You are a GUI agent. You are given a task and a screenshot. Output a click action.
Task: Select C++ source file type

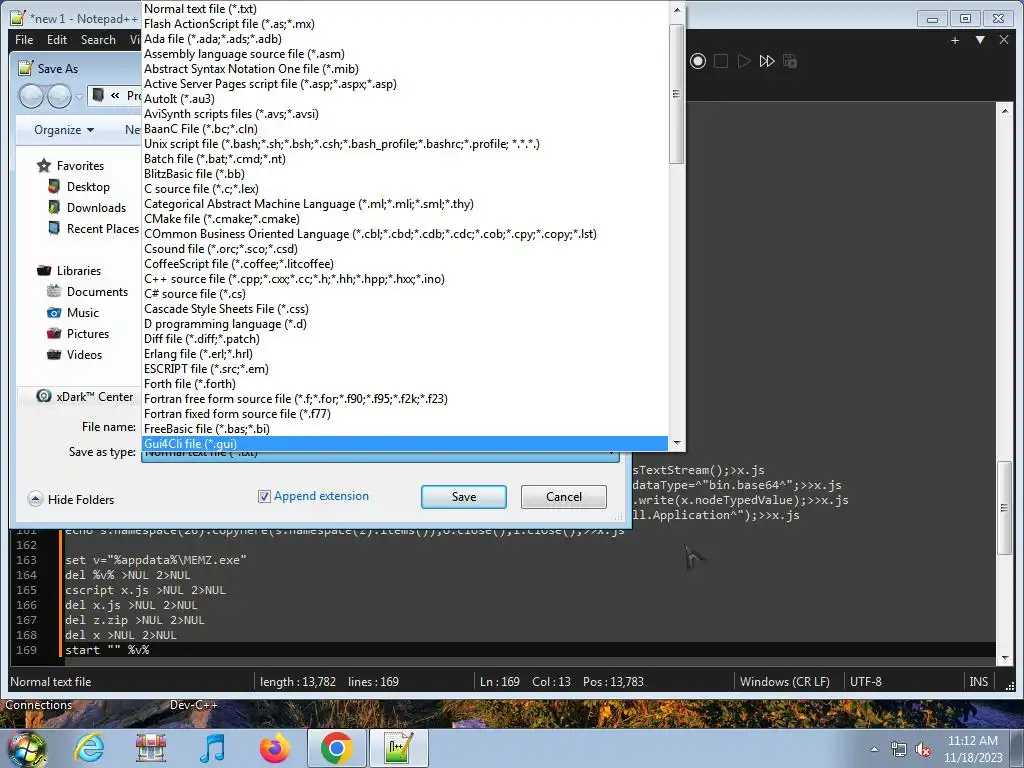pos(405,279)
